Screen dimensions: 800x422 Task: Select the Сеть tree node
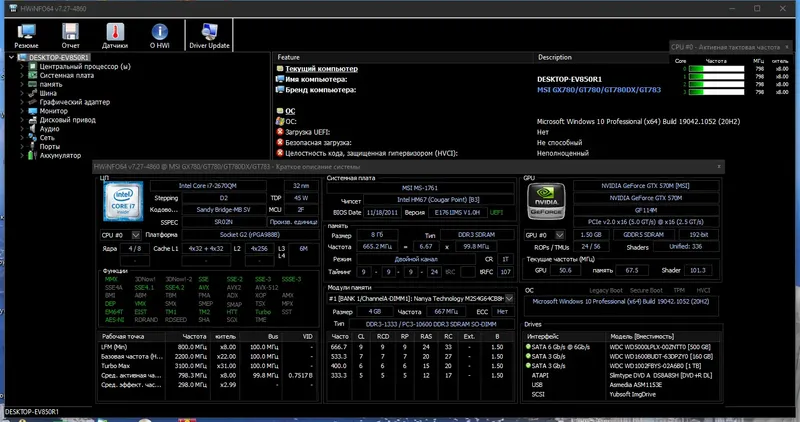(x=47, y=137)
